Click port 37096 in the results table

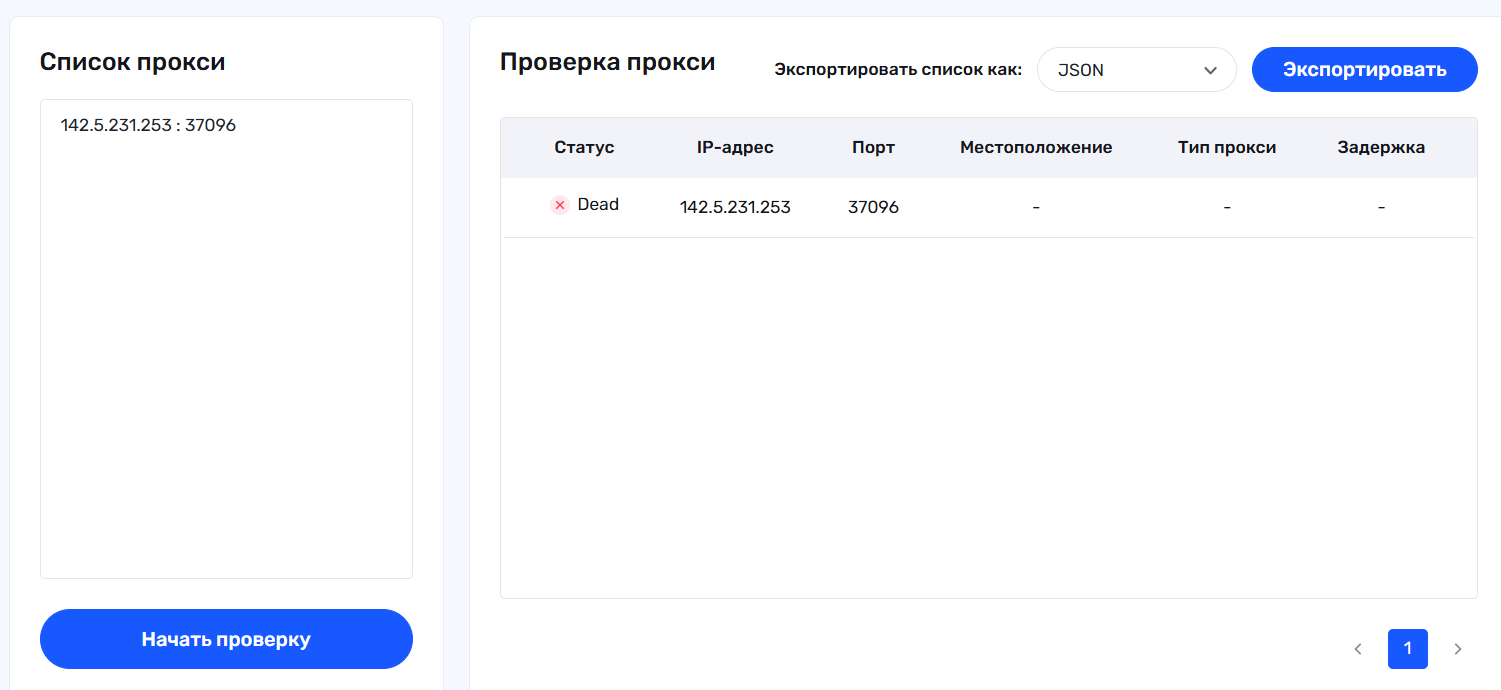873,208
